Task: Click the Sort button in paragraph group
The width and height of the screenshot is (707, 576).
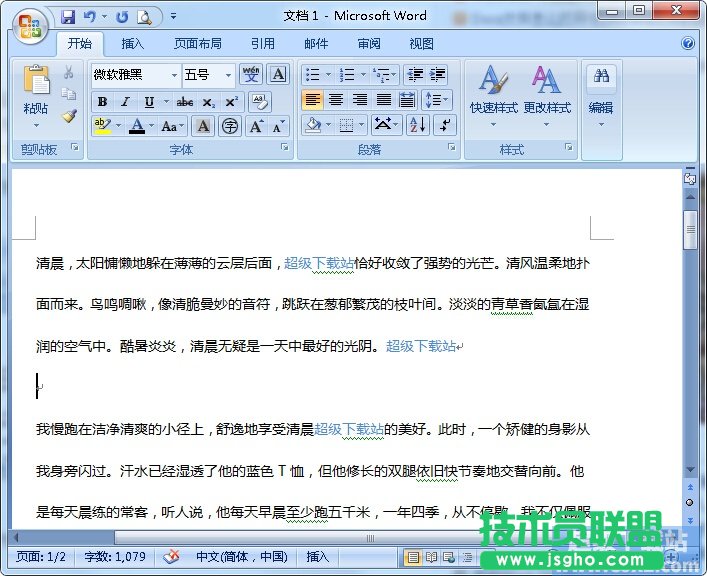Action: [x=417, y=125]
